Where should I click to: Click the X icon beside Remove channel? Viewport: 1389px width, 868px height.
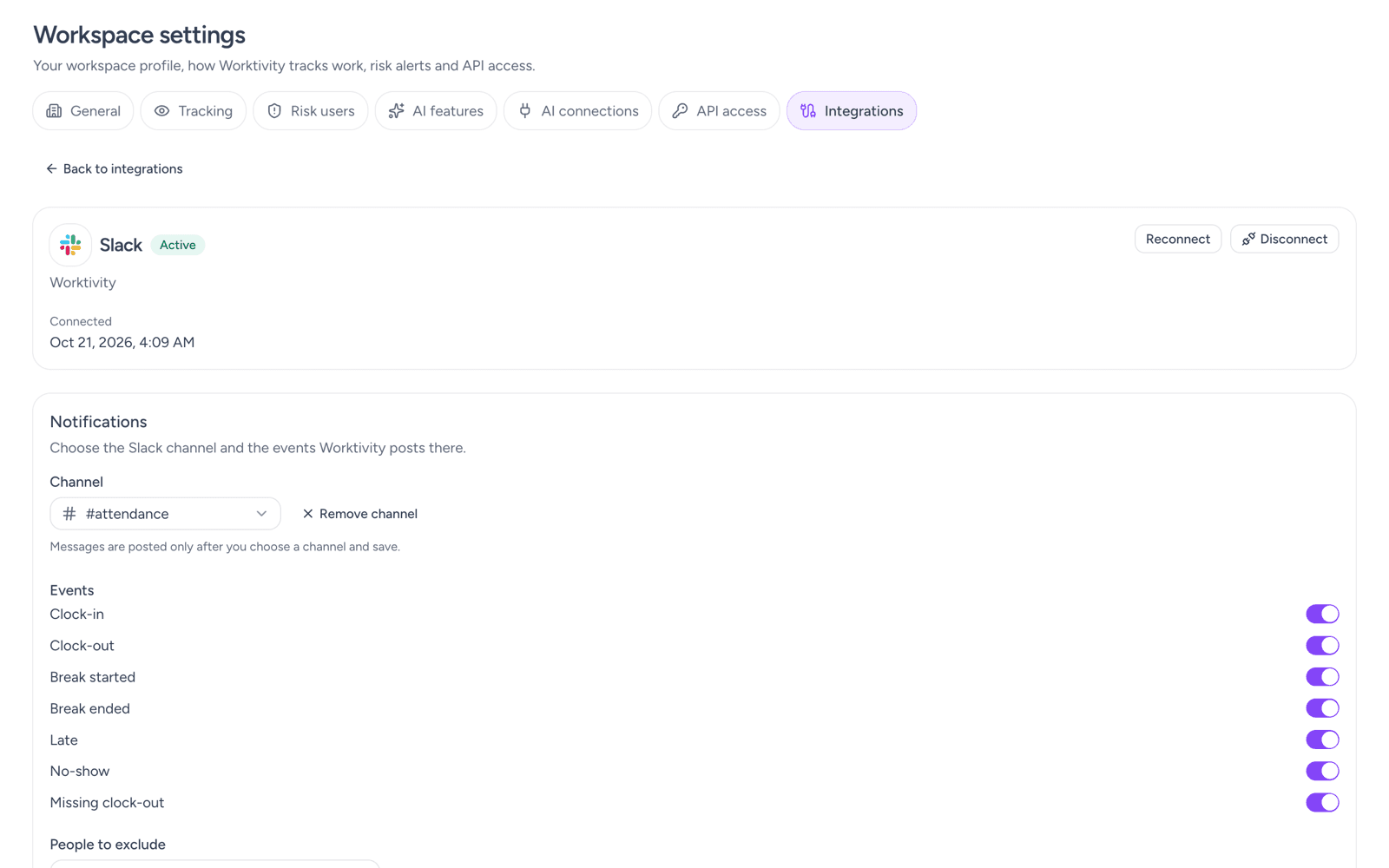click(307, 514)
